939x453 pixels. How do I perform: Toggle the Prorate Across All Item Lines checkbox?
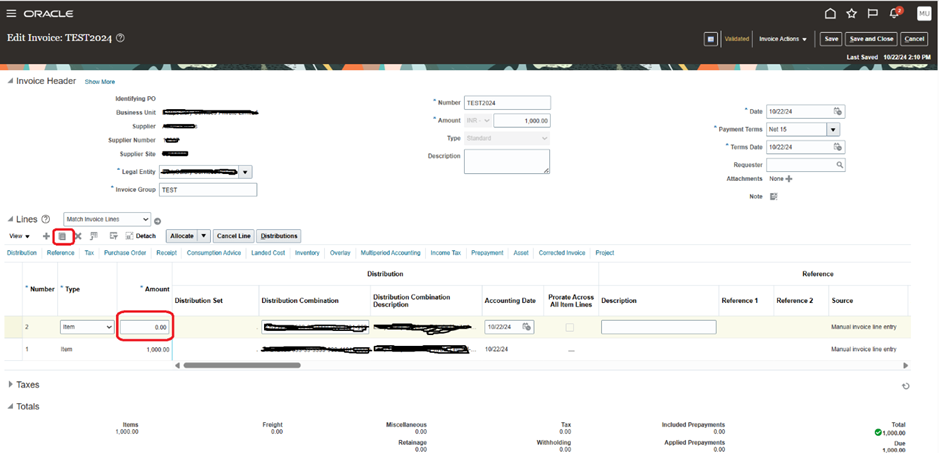tap(570, 327)
